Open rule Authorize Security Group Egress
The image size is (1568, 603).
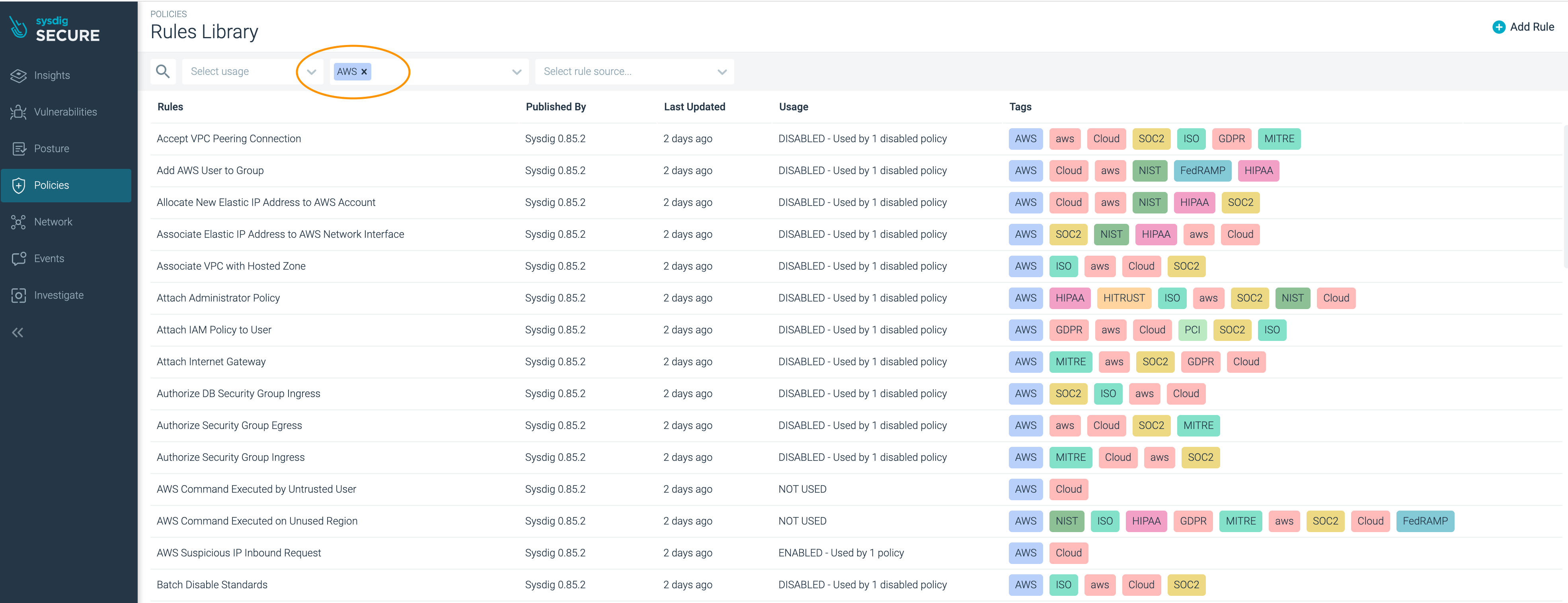tap(229, 426)
